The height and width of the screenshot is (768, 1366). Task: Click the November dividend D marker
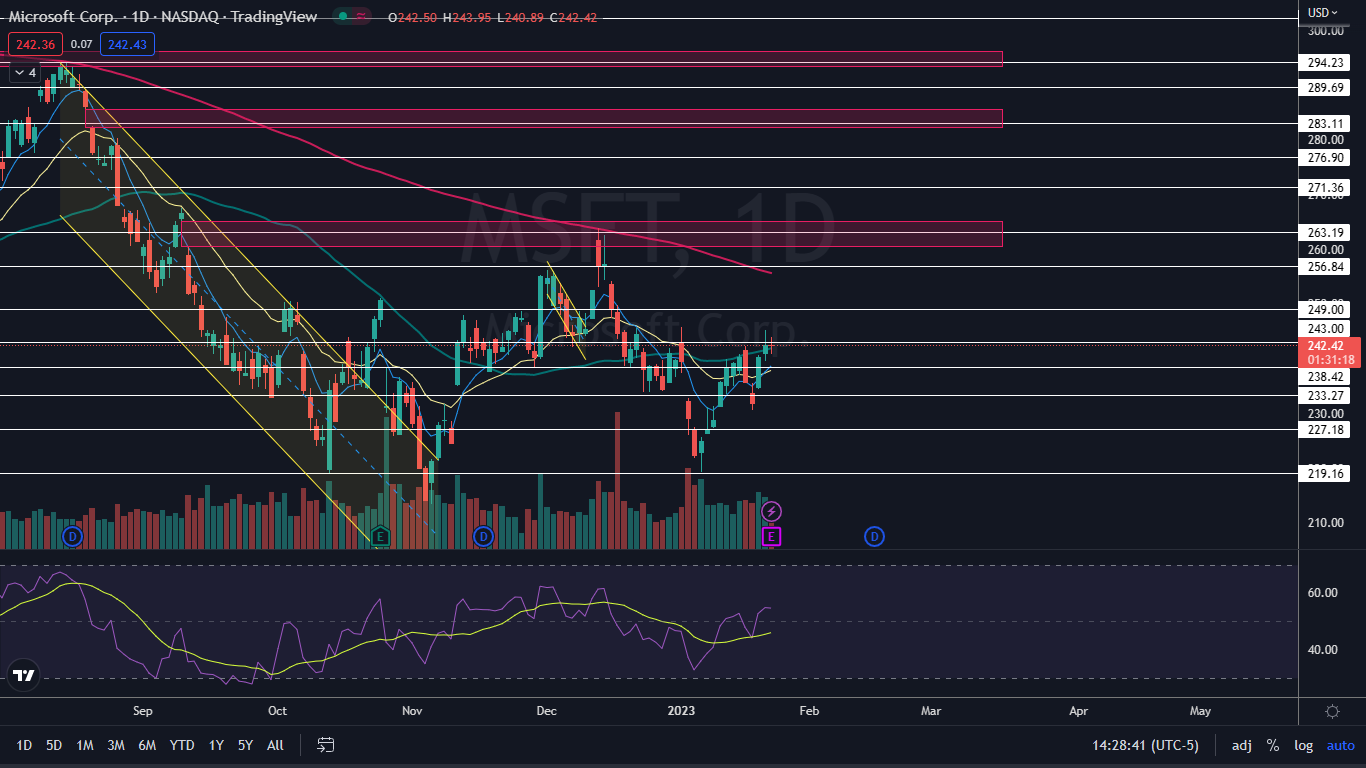484,537
